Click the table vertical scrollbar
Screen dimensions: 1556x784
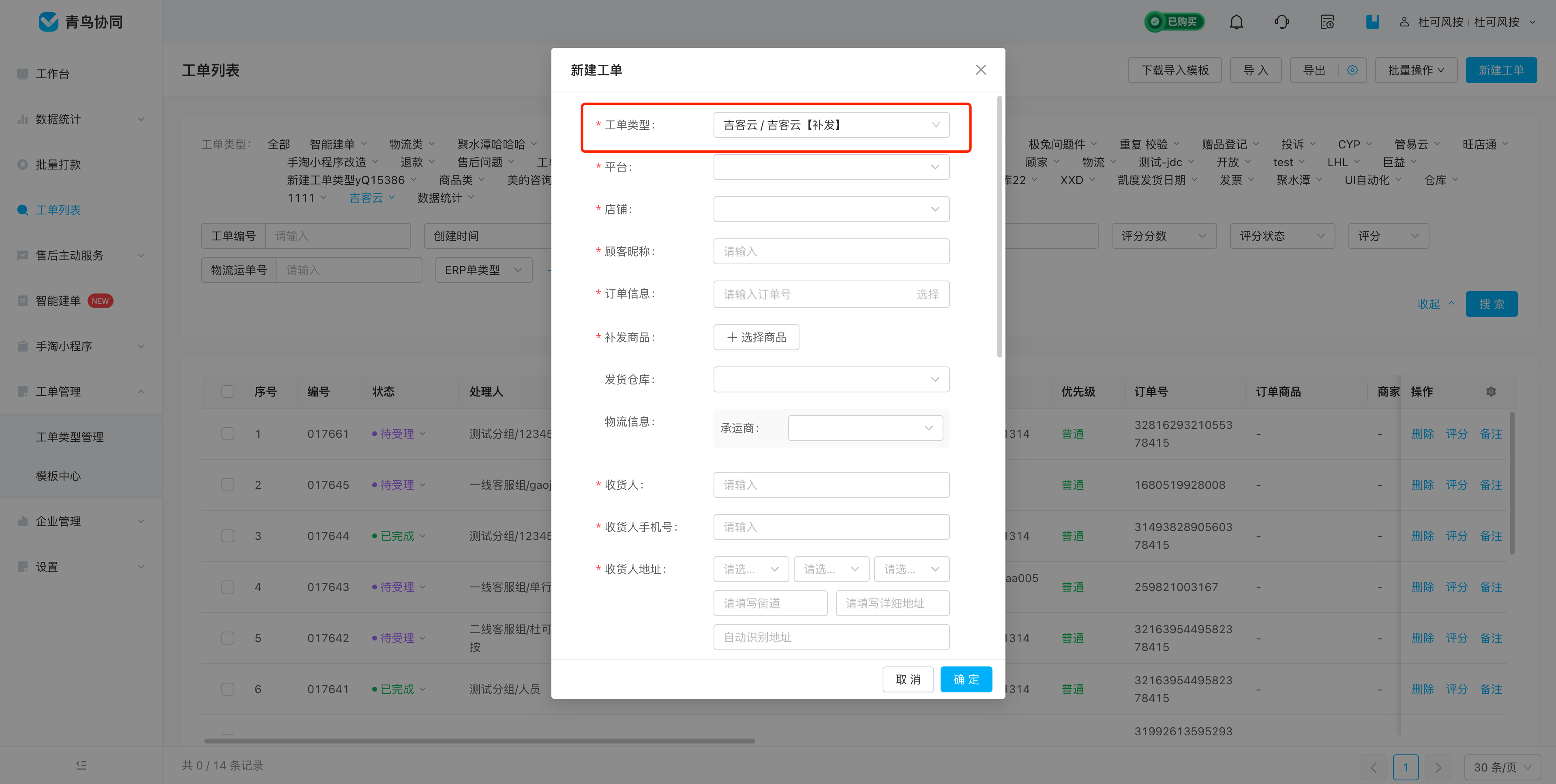[1512, 483]
